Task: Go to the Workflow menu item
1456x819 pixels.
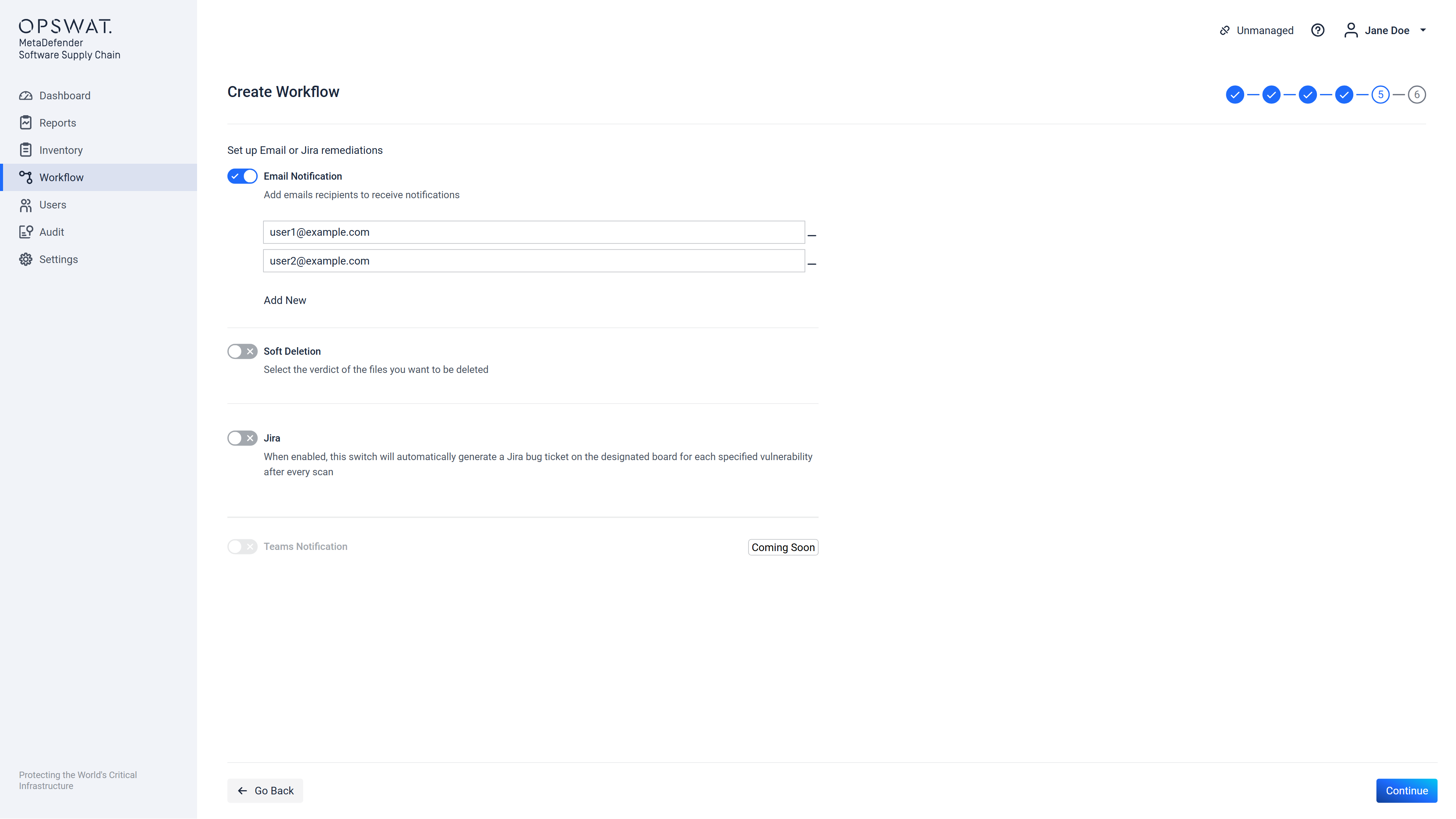Action: click(62, 177)
